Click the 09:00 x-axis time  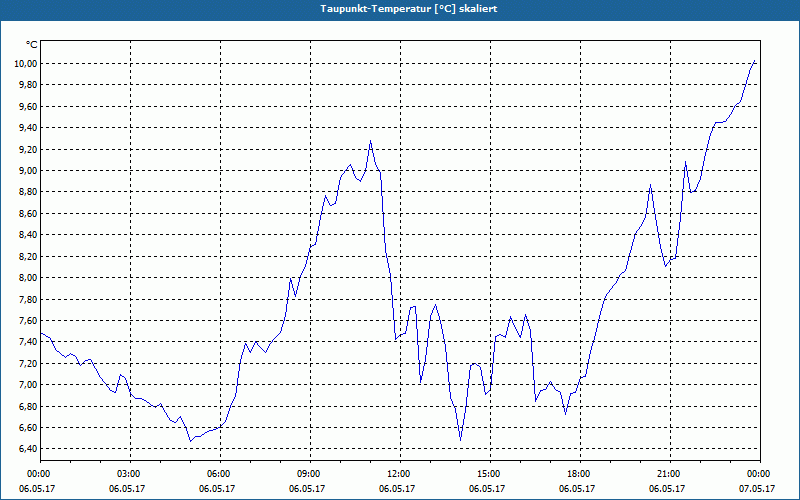pyautogui.click(x=310, y=474)
